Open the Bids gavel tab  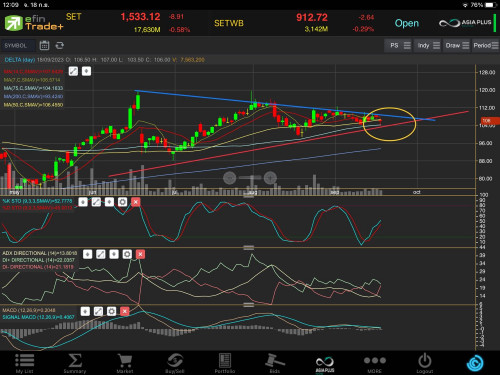coord(275,363)
